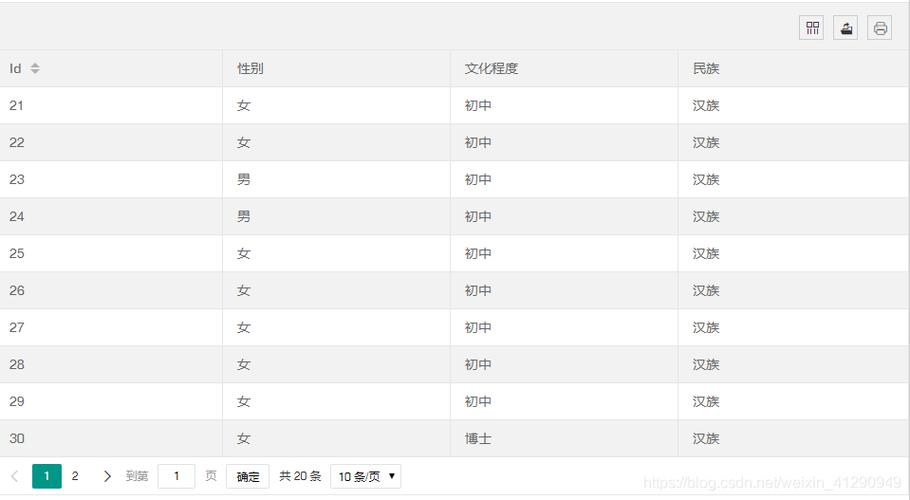The image size is (910, 500).
Task: Click 女 in row 27
Action: (244, 328)
